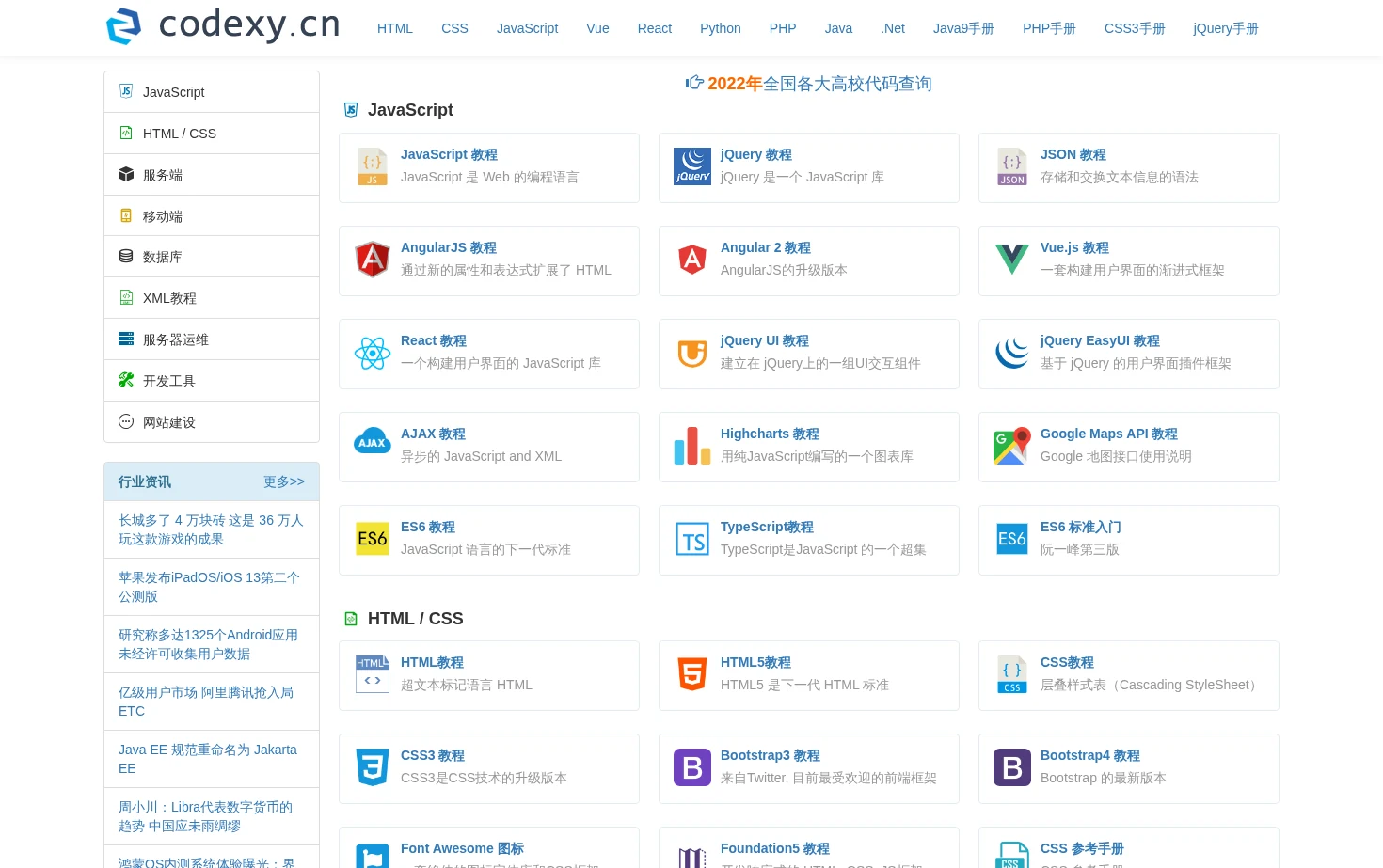Click the HTML / CSS section heading
This screenshot has width=1383, height=868.
click(415, 619)
